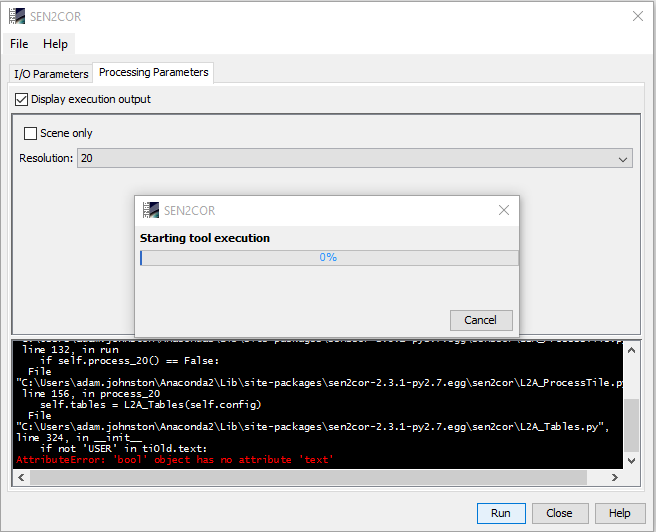Click the 'line 132, in run' text

(x=70, y=350)
